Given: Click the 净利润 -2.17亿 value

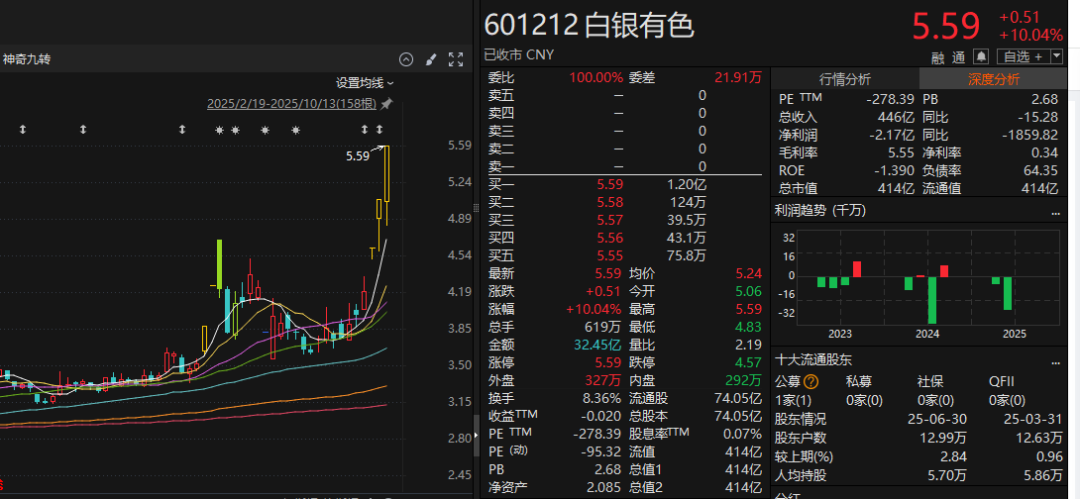Looking at the screenshot, I should (891, 135).
